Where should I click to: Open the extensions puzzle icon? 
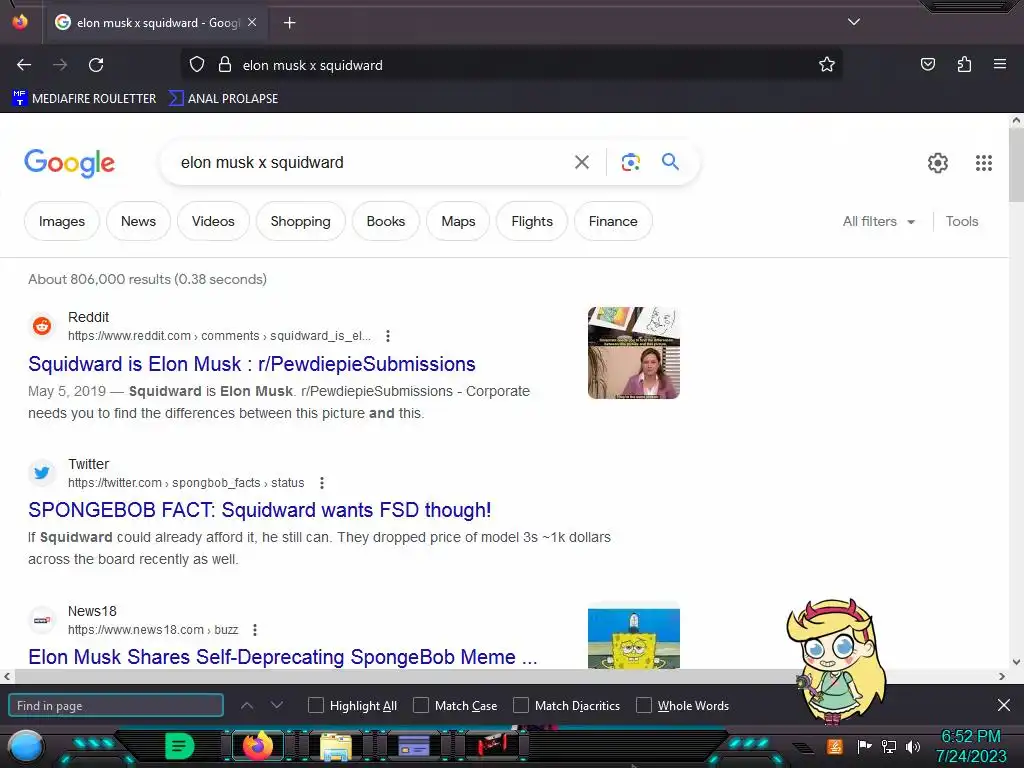click(964, 64)
